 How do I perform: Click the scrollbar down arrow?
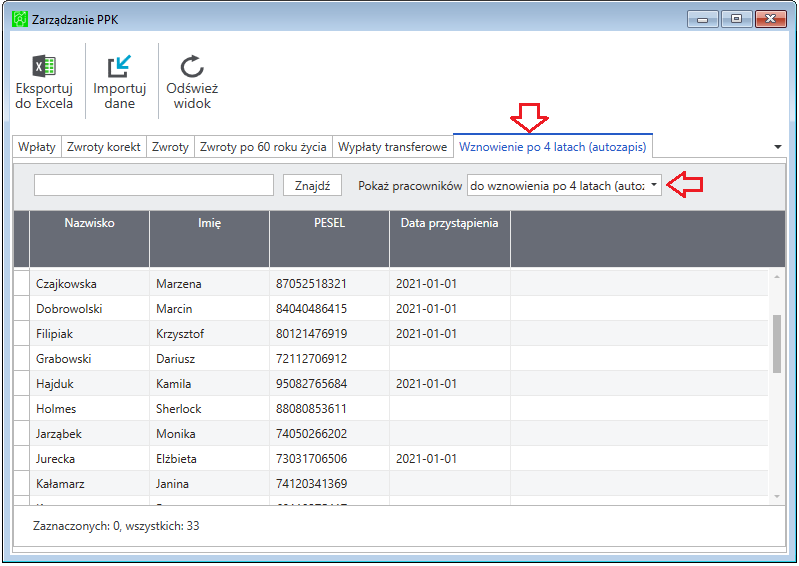[x=777, y=496]
